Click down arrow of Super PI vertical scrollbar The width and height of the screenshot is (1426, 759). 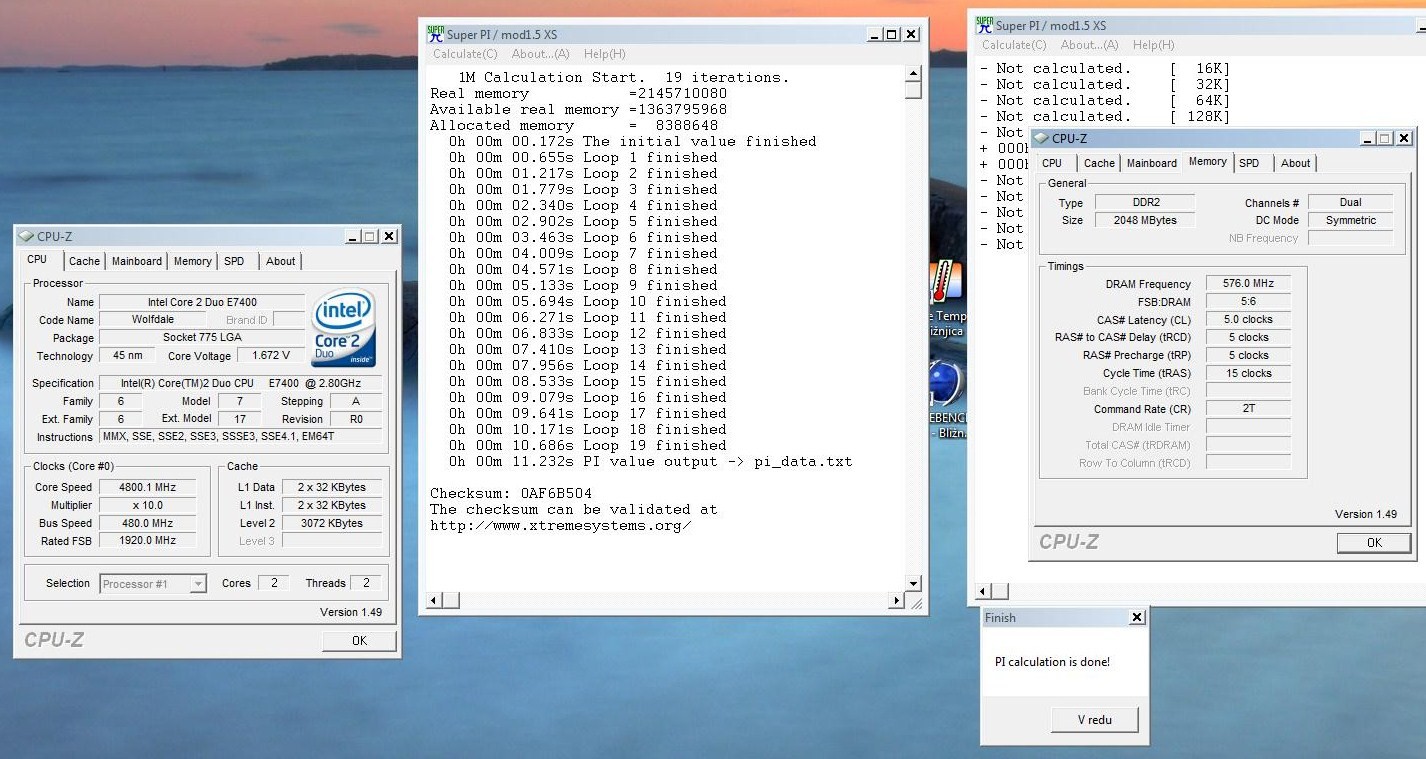(913, 583)
